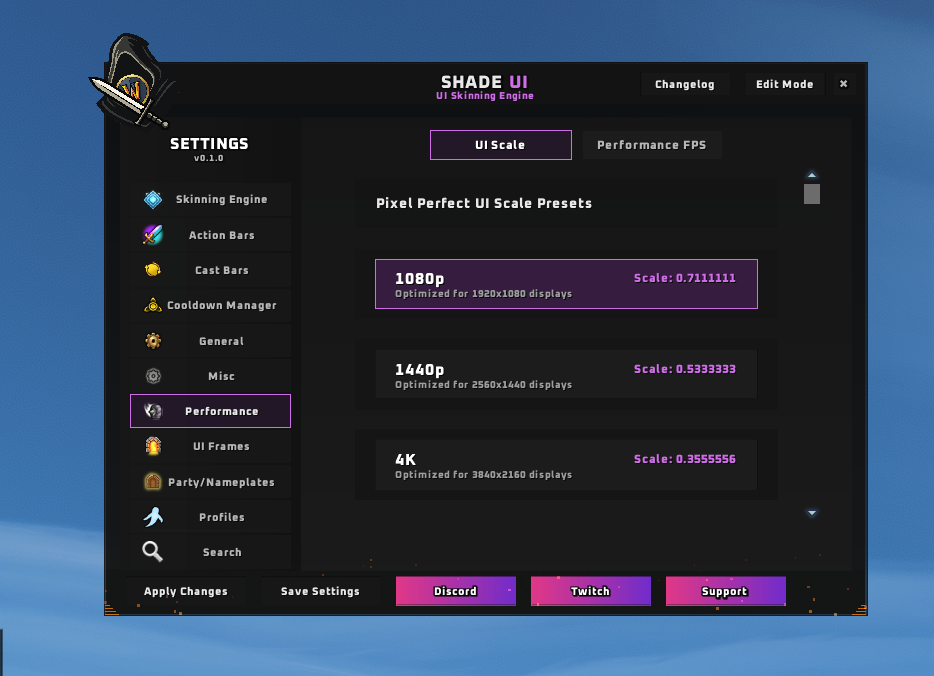Switch to the UI Scale tab
934x676 pixels.
coord(501,145)
